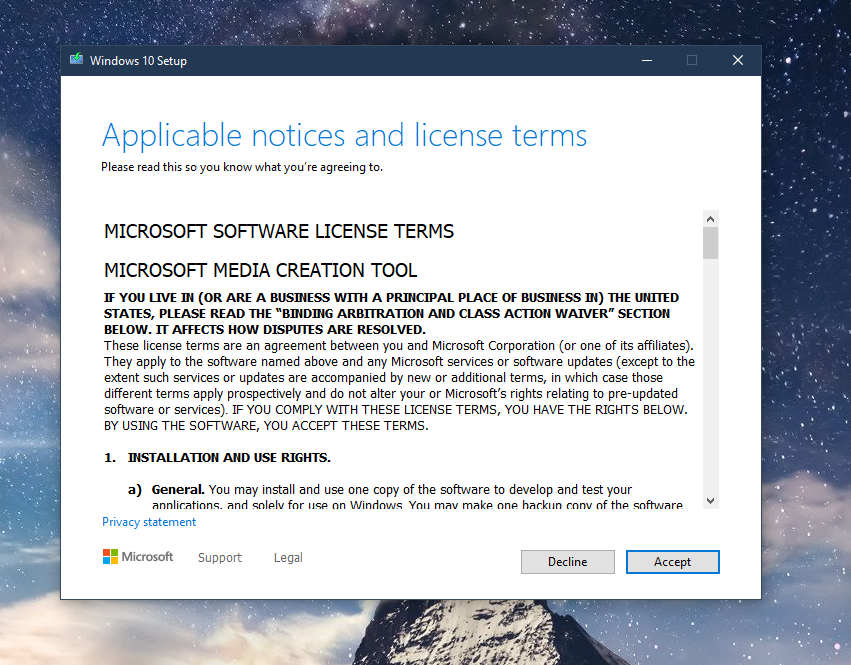Click "1. INSTALLATION AND USE RIGHTS." section title
Viewport: 851px width, 665px height.
(x=217, y=458)
